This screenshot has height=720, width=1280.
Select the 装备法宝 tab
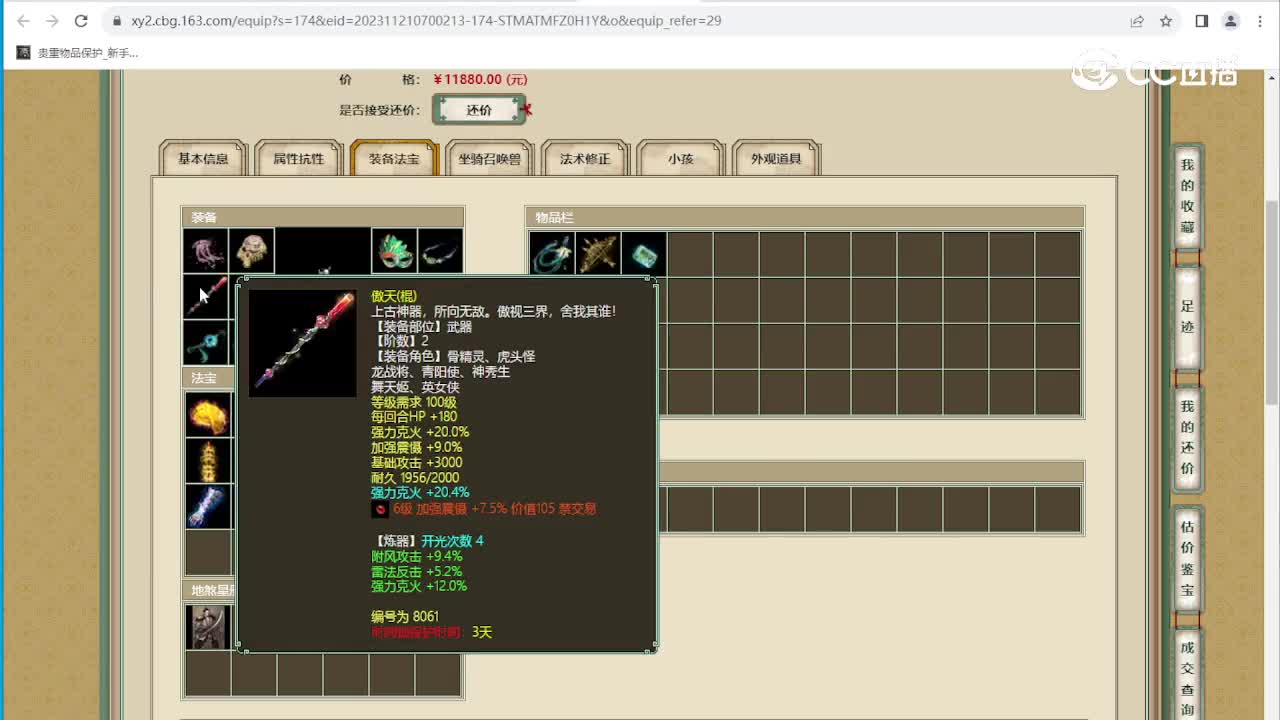pyautogui.click(x=394, y=158)
